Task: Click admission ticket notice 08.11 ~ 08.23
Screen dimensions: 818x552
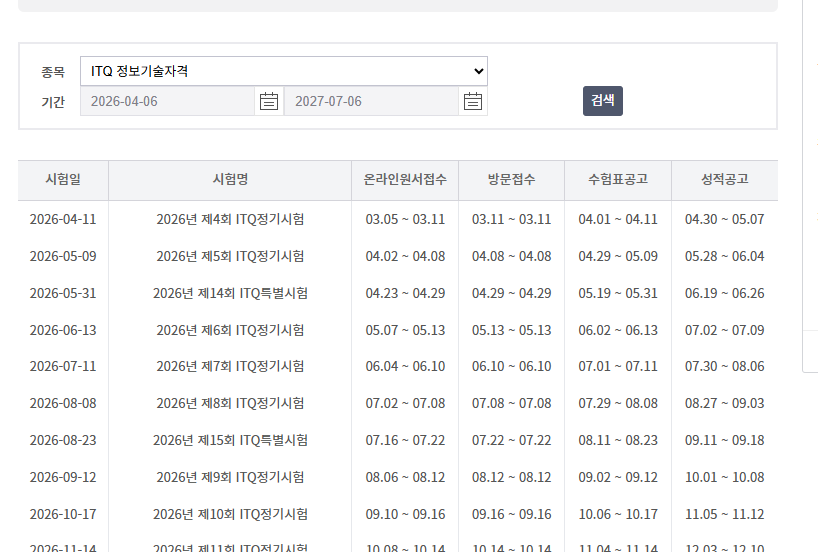Action: [x=618, y=440]
